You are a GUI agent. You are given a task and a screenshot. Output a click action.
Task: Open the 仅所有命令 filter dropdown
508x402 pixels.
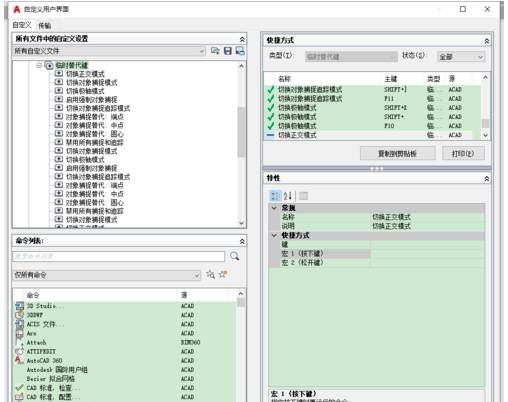pyautogui.click(x=107, y=275)
